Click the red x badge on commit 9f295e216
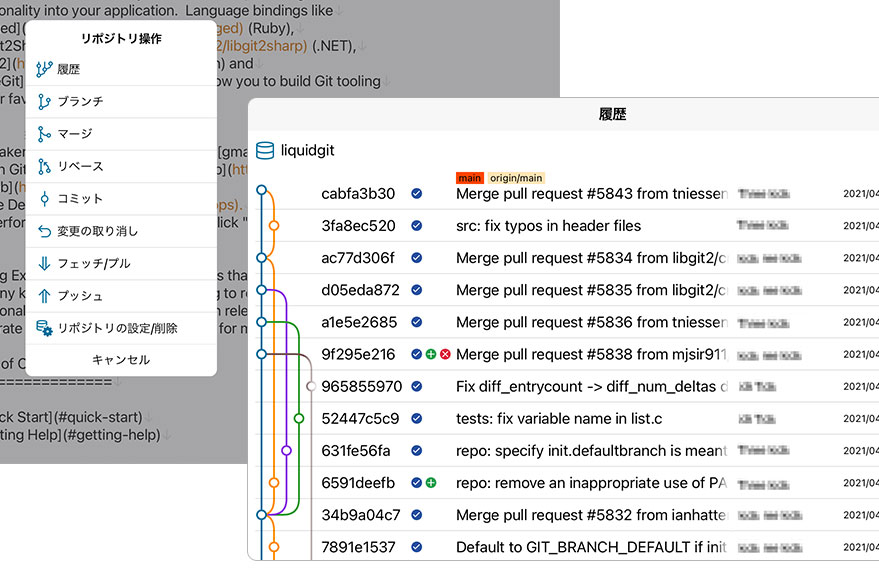879x568 pixels. click(x=445, y=354)
